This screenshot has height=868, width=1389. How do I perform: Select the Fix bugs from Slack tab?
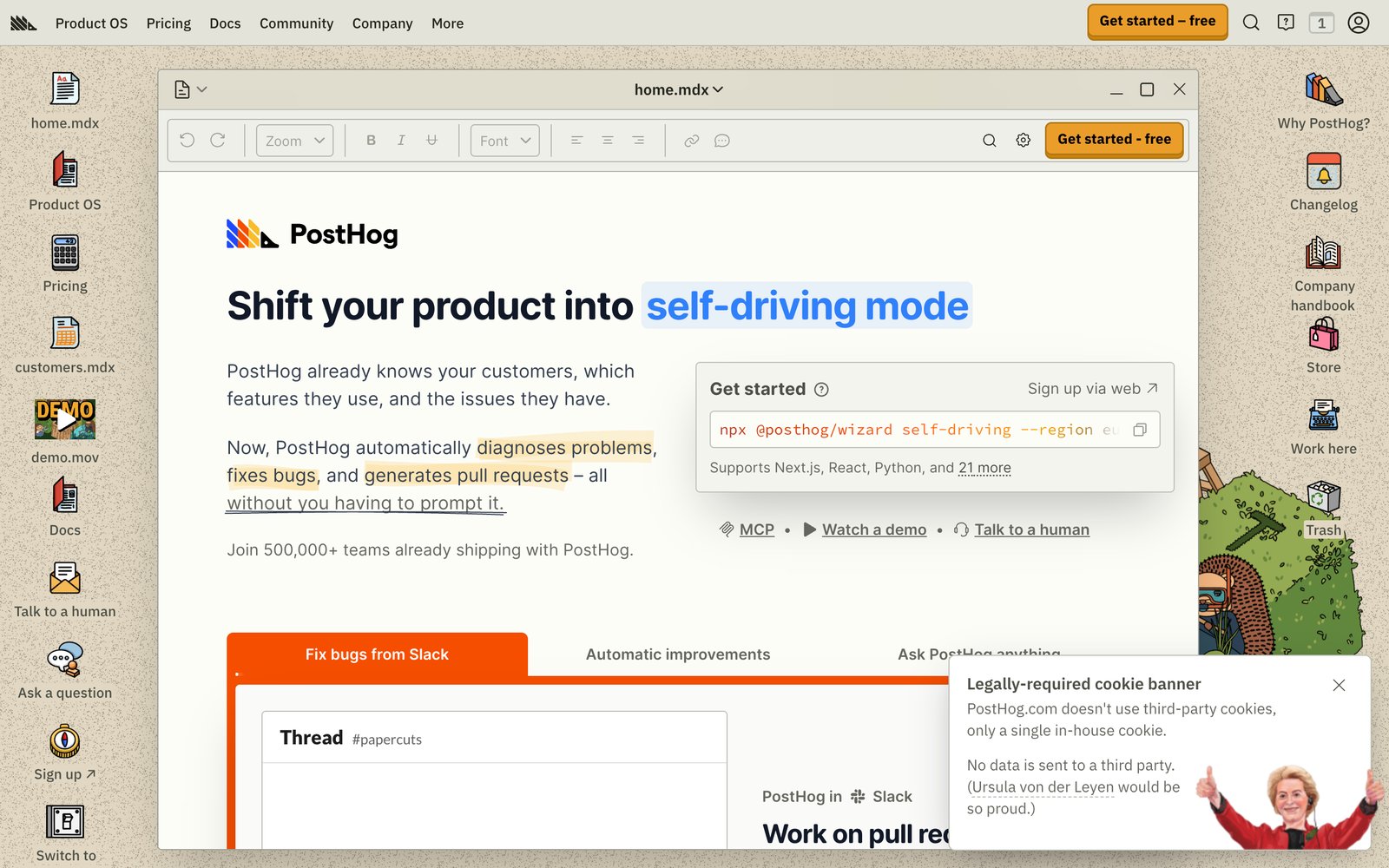pos(377,654)
